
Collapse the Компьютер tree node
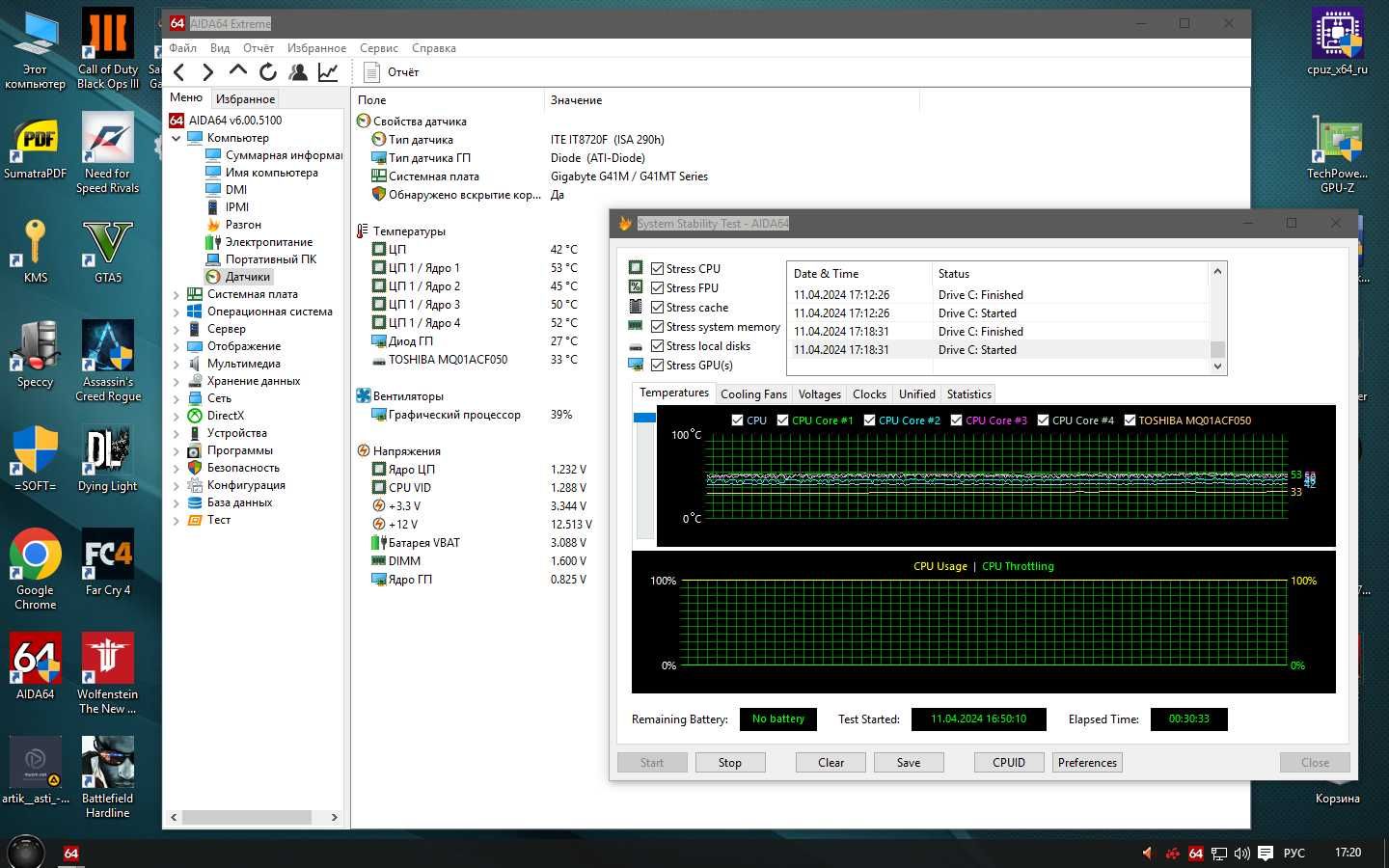(x=177, y=138)
